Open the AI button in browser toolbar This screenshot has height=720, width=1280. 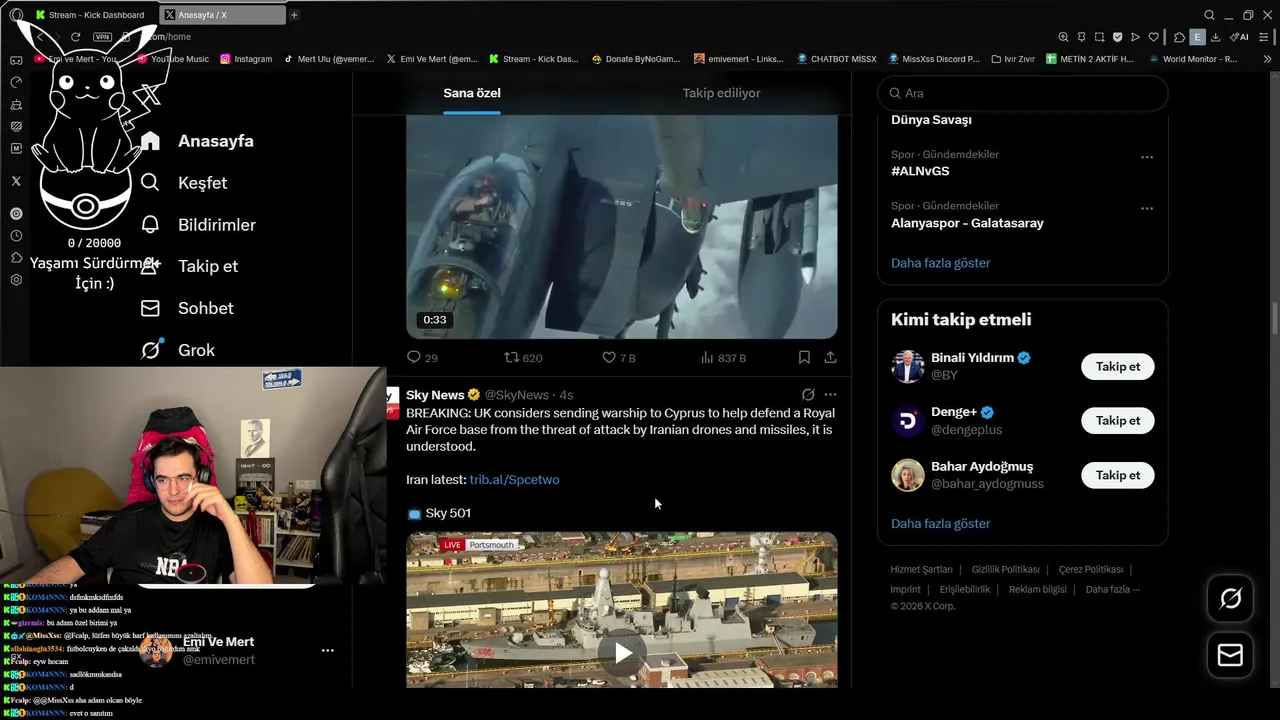(1239, 37)
